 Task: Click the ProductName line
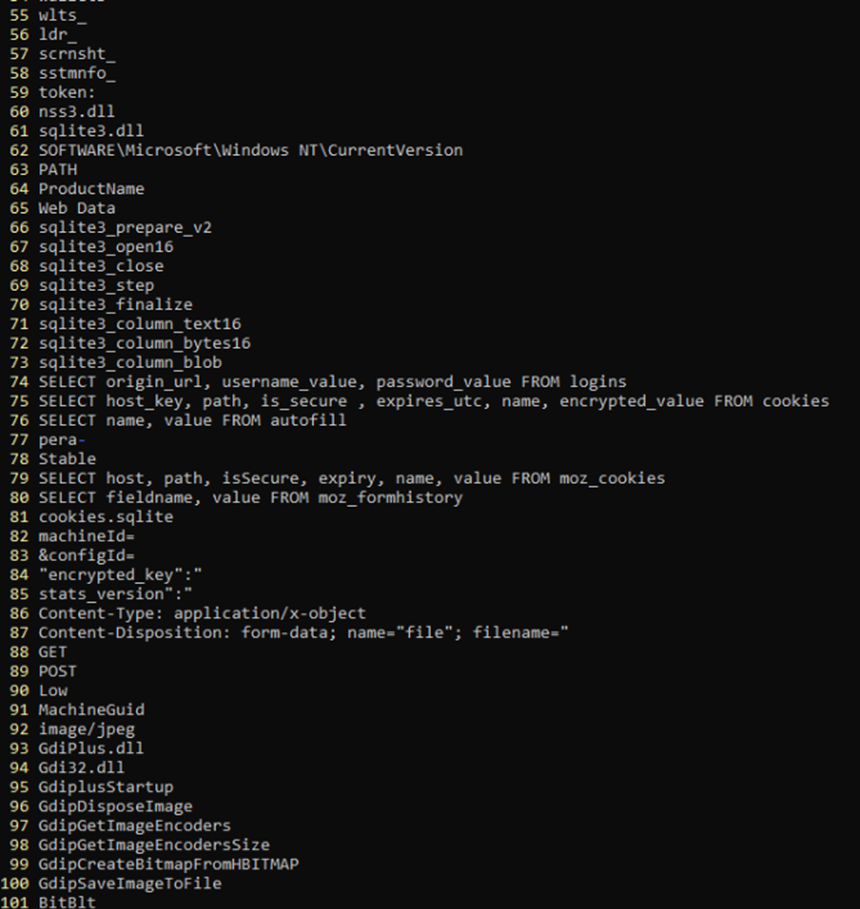coord(91,189)
